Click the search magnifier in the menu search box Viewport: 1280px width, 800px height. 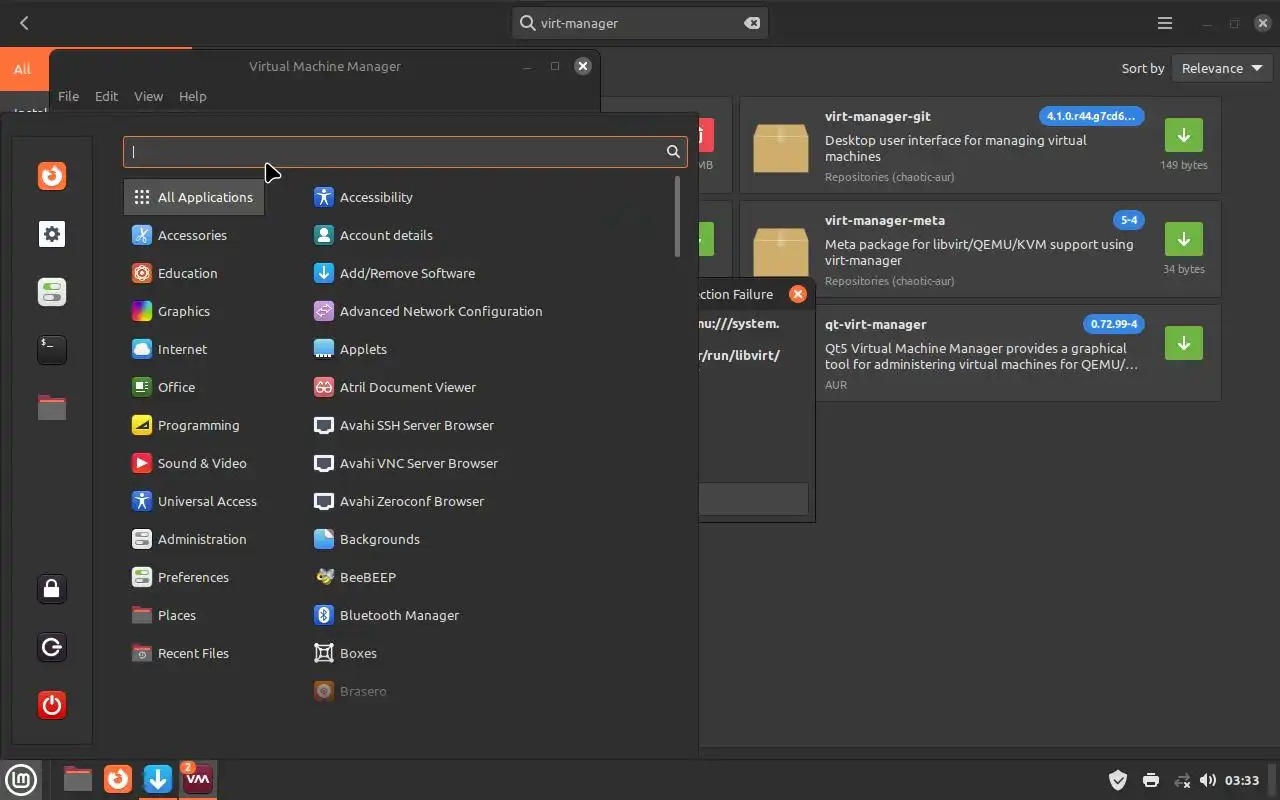coord(673,152)
